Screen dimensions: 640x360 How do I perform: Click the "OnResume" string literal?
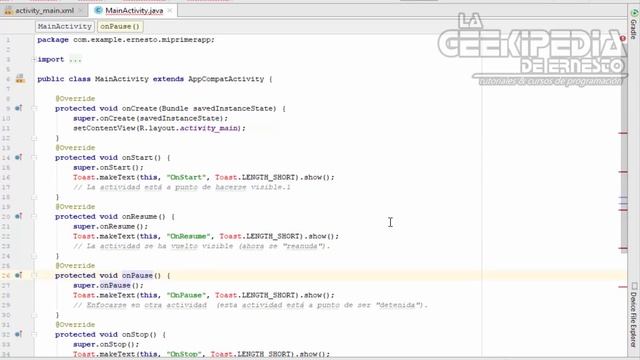point(189,236)
